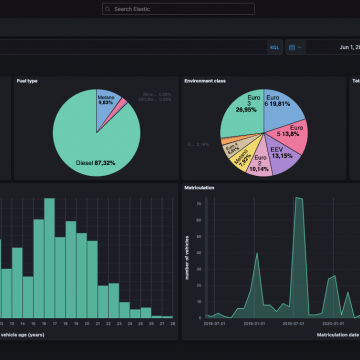Viewport: 360px width, 360px height.
Task: Click the bar for vehicle age 18
Action: pos(71,269)
